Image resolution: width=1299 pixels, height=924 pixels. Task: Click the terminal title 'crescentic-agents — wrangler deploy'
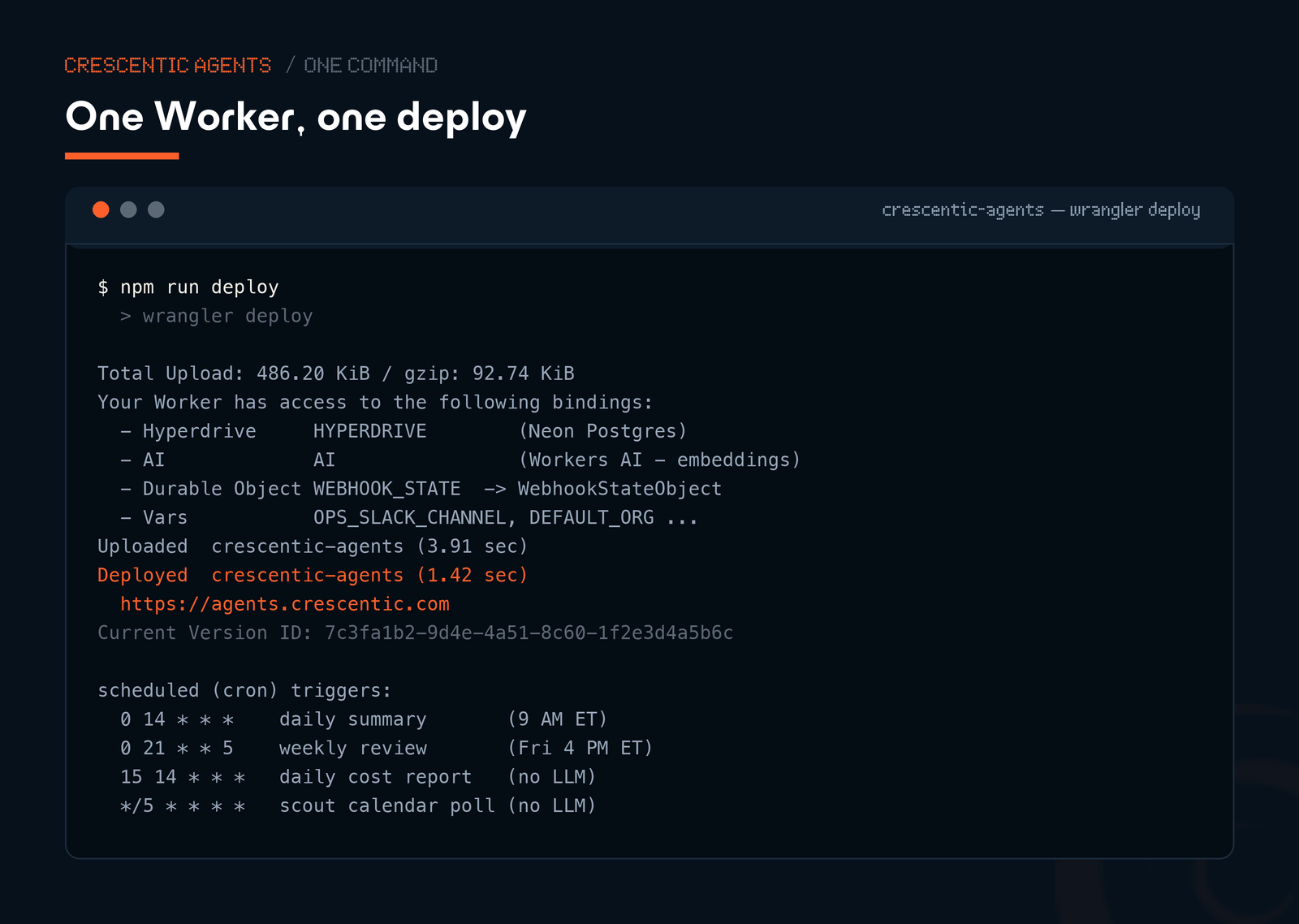tap(1041, 210)
